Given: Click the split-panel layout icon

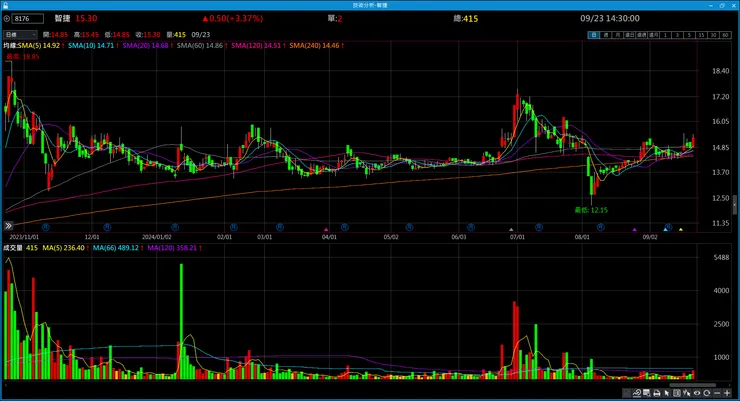Looking at the screenshot, I should pos(677,393).
